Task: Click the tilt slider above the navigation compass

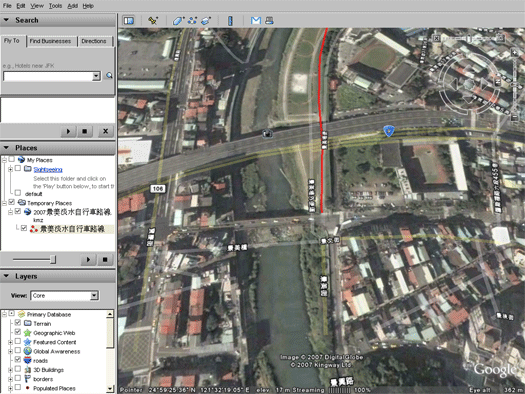Action: click(x=468, y=38)
